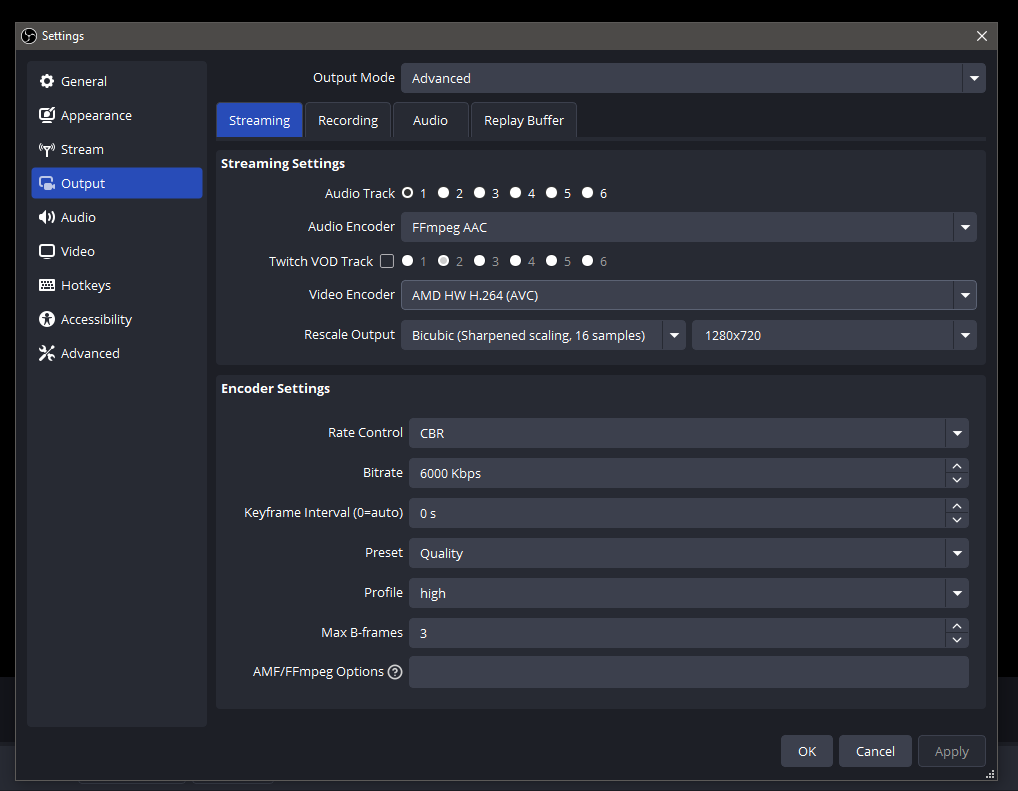
Task: Click the Output icon in sidebar
Action: pos(47,183)
